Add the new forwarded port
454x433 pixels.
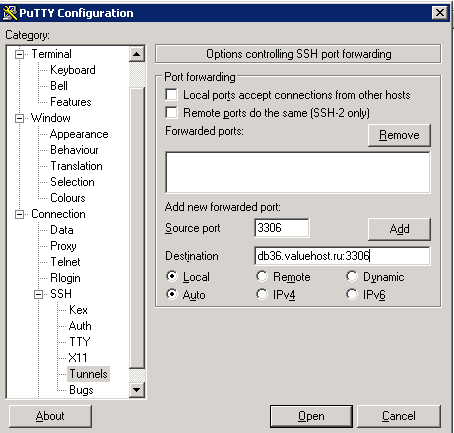tap(399, 229)
